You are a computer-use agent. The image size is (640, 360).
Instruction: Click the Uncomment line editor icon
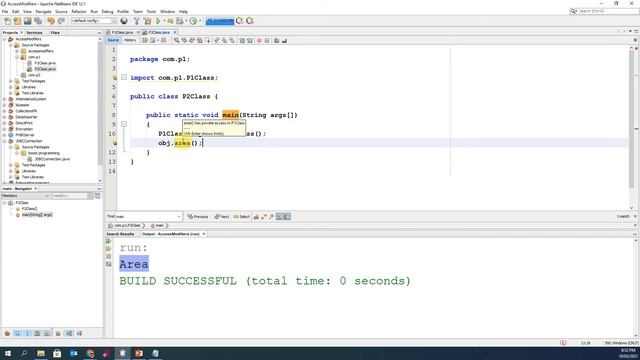pos(284,40)
